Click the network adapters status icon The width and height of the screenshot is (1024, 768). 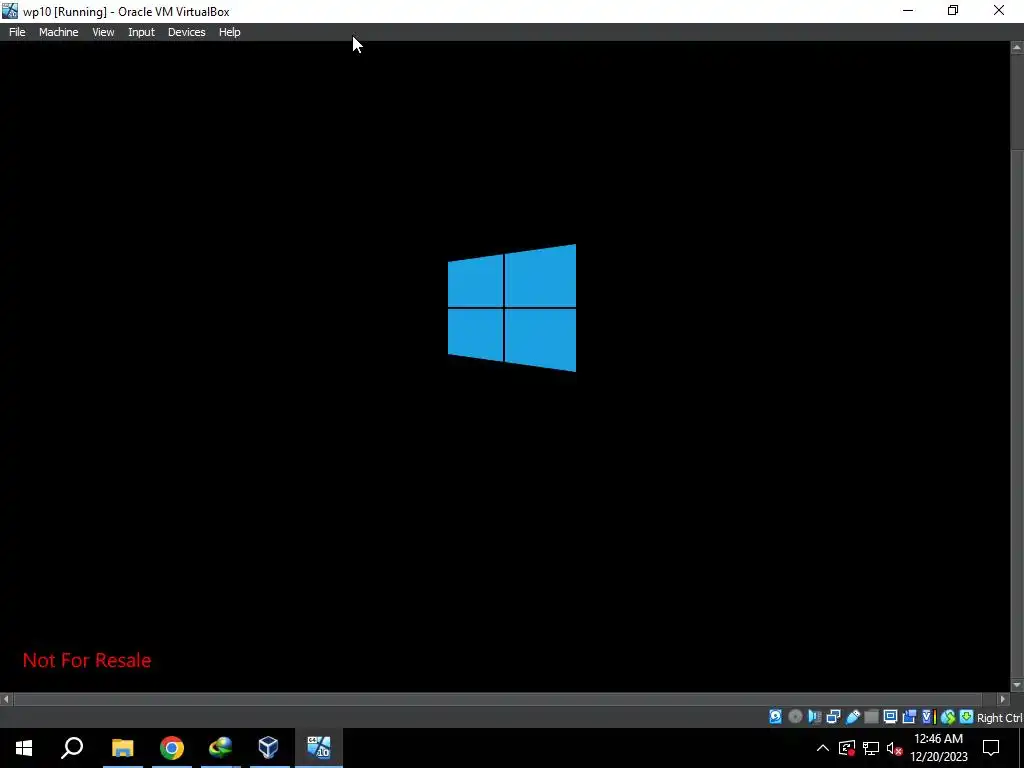click(x=833, y=717)
